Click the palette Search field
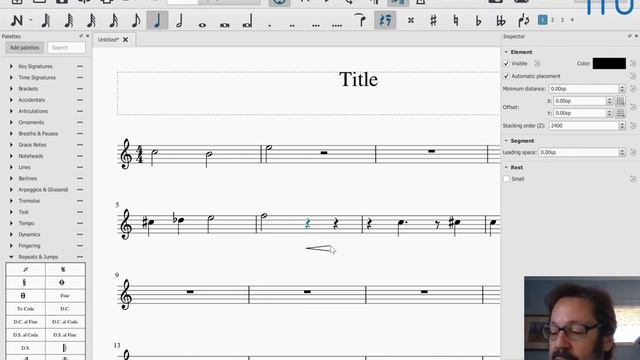This screenshot has width=640, height=360. 66,48
